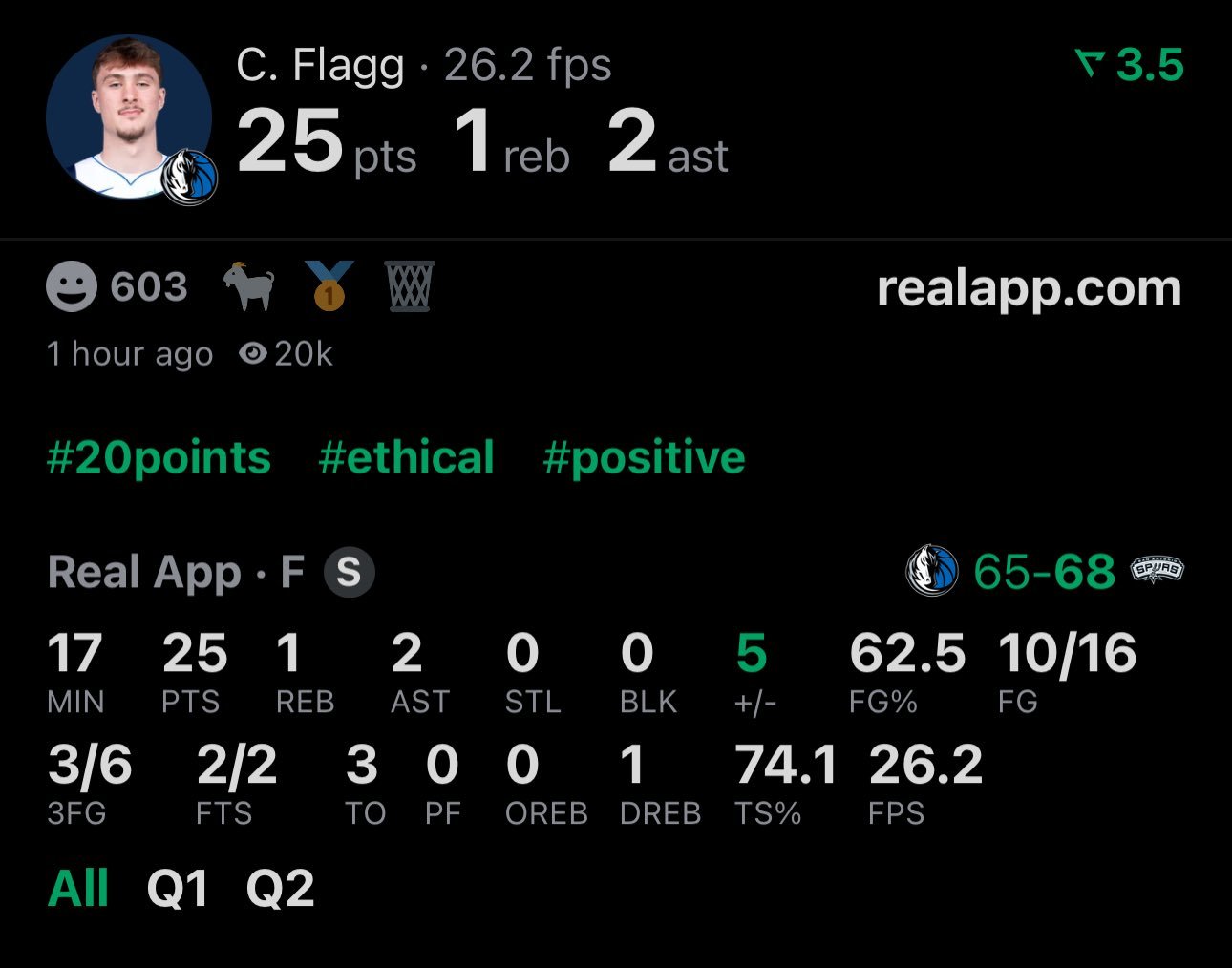Image resolution: width=1232 pixels, height=968 pixels.
Task: Tap the Mavericks logo beside the score
Action: pyautogui.click(x=931, y=571)
